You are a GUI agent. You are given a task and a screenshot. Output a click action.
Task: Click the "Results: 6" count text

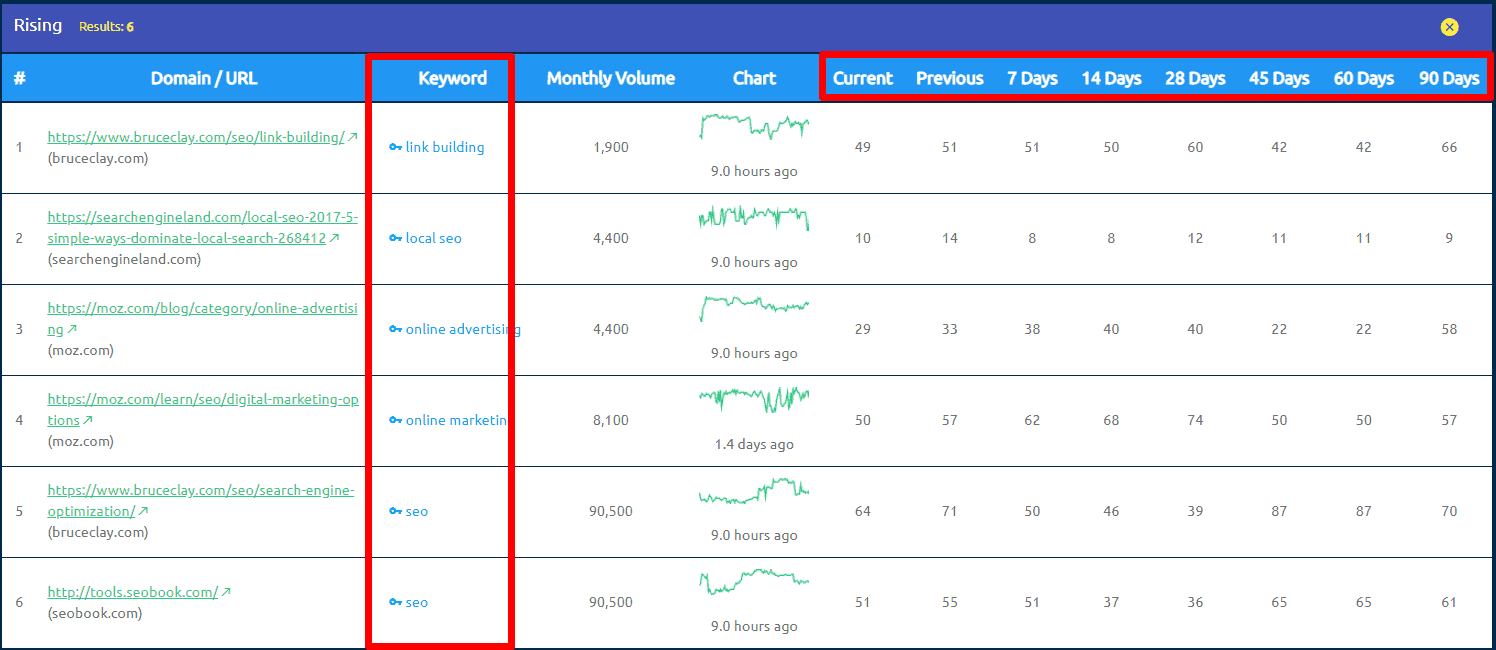click(106, 27)
